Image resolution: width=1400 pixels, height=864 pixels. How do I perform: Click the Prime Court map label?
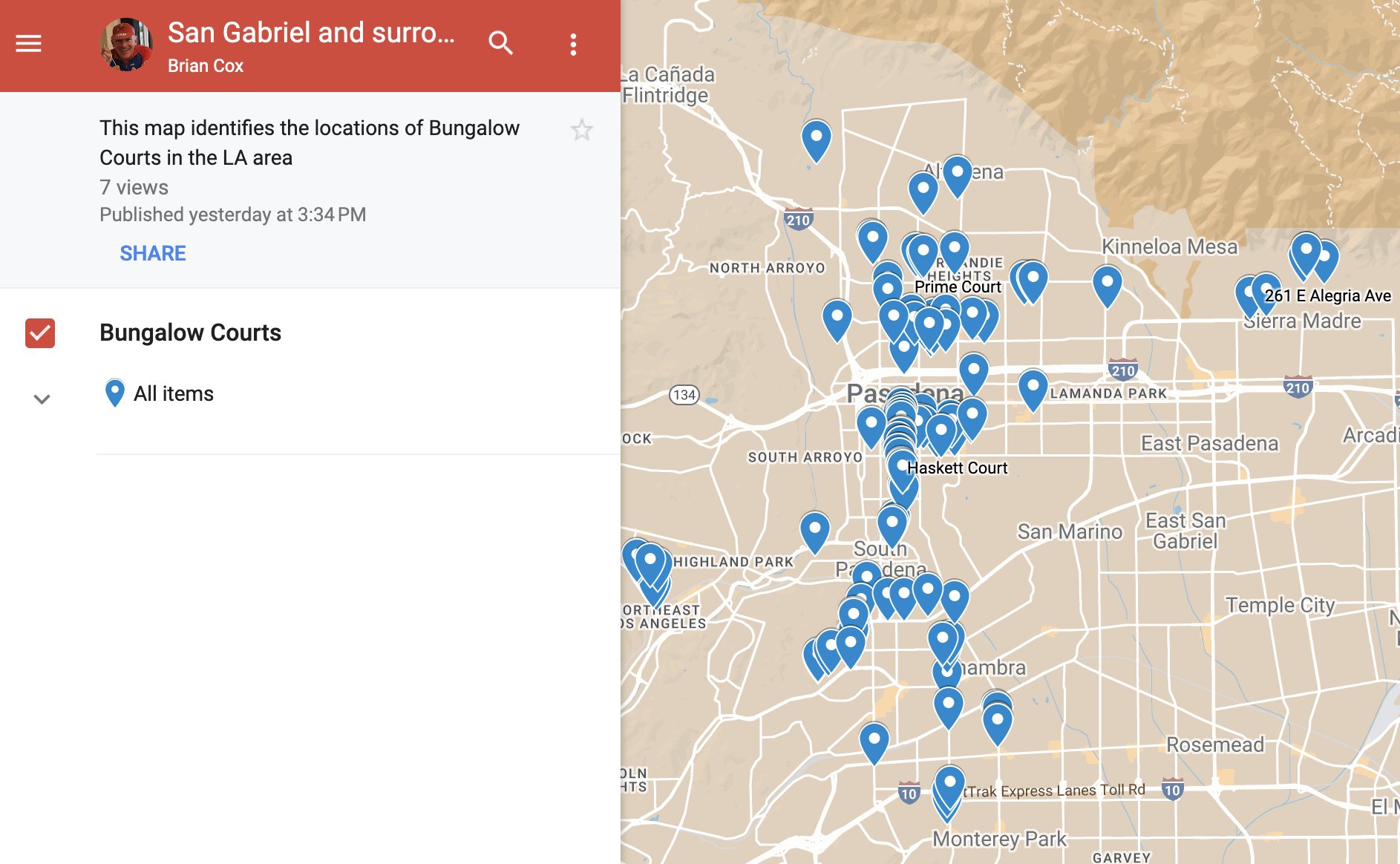coord(958,287)
